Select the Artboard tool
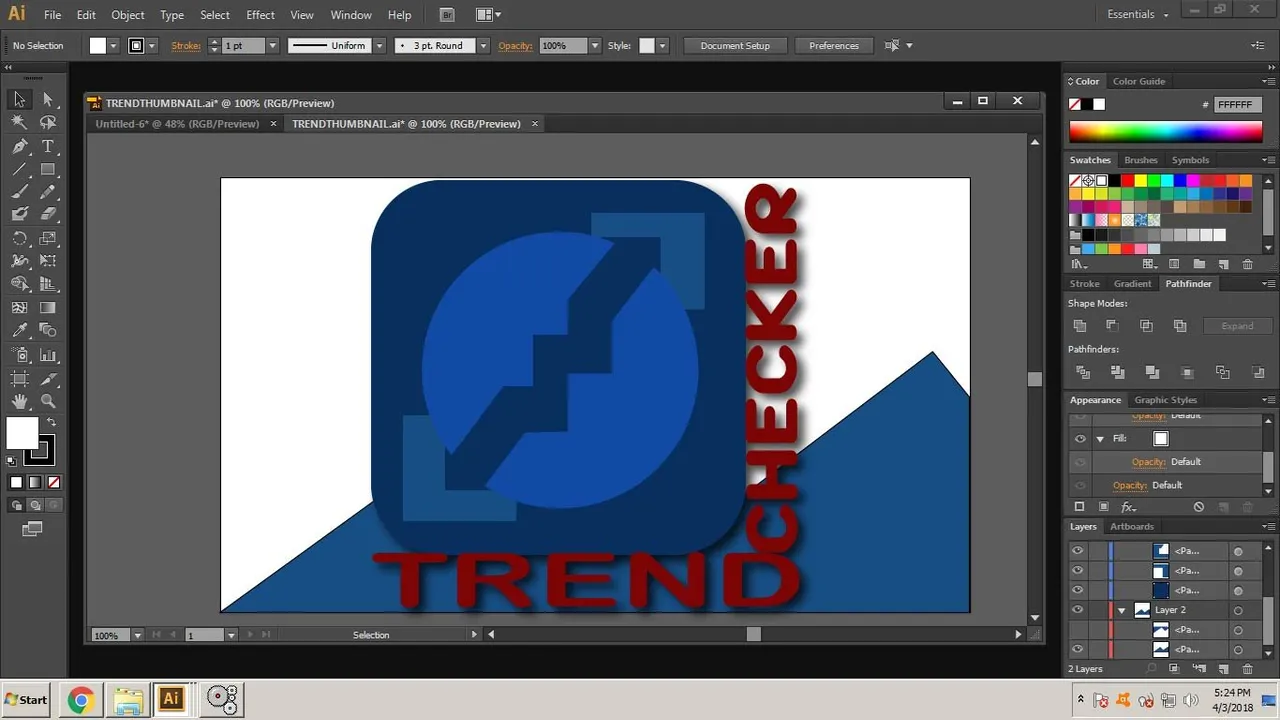Image resolution: width=1280 pixels, height=720 pixels. click(x=19, y=379)
